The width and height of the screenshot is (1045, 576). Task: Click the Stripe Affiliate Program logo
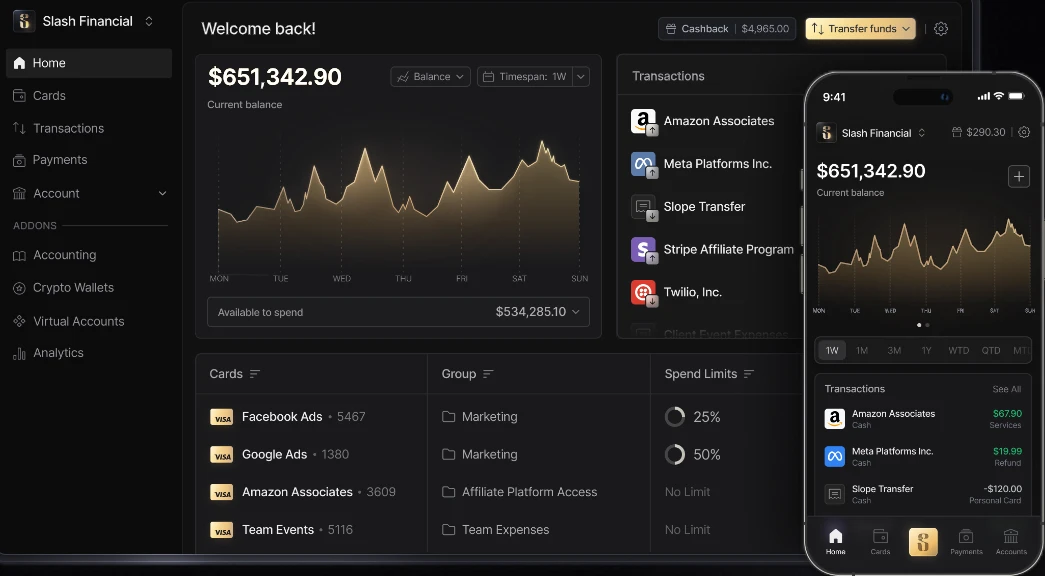click(x=643, y=250)
